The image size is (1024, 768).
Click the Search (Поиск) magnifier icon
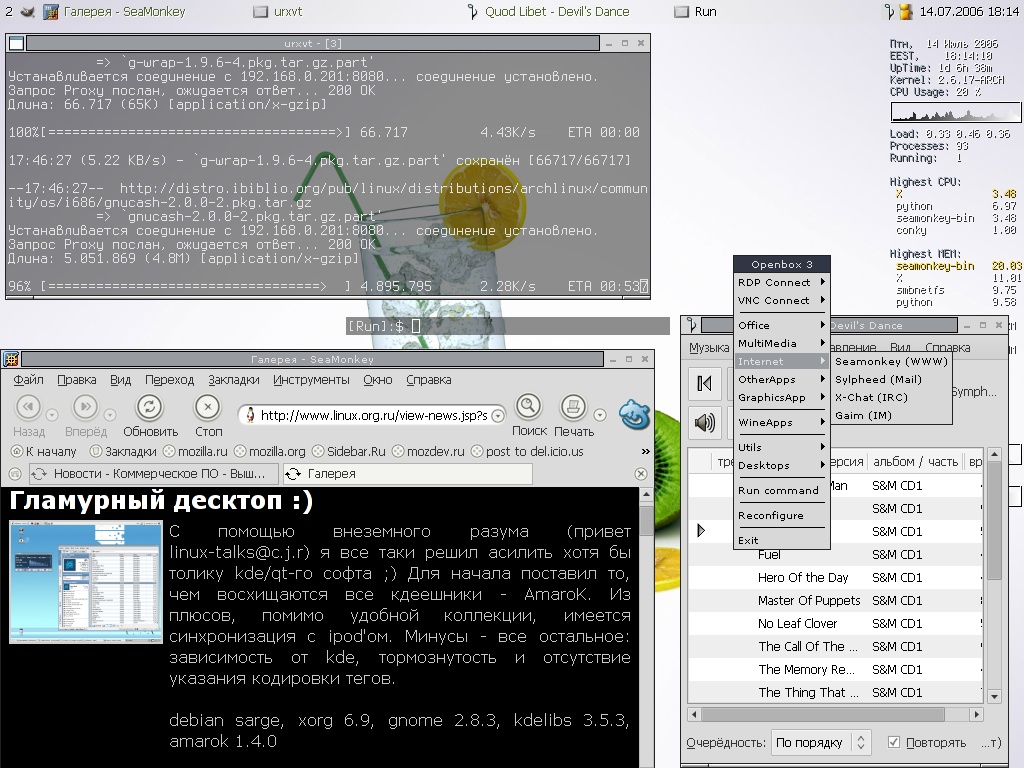528,407
